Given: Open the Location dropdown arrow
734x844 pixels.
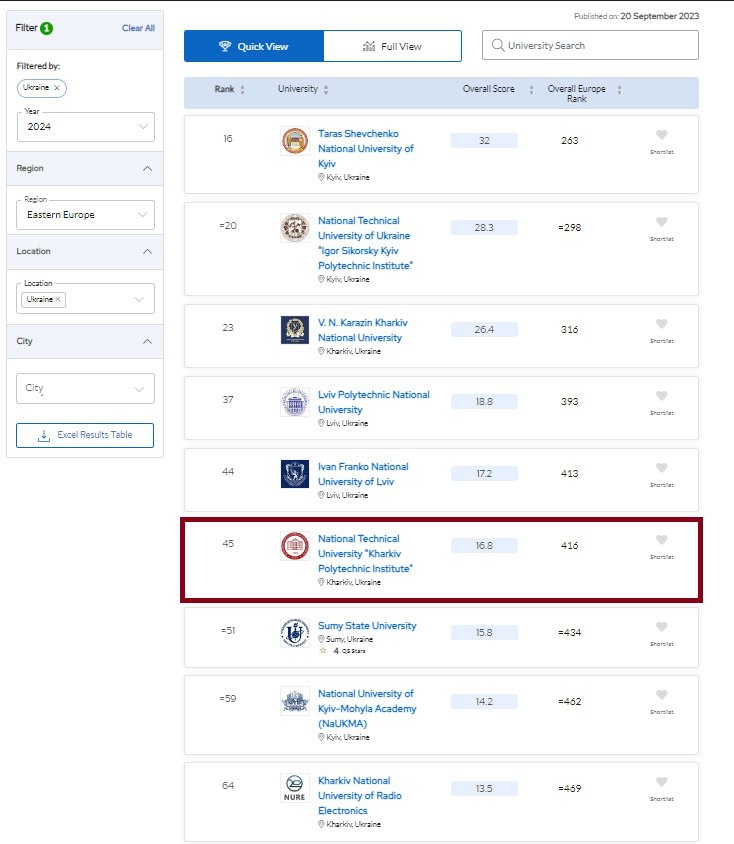Looking at the screenshot, I should (139, 299).
